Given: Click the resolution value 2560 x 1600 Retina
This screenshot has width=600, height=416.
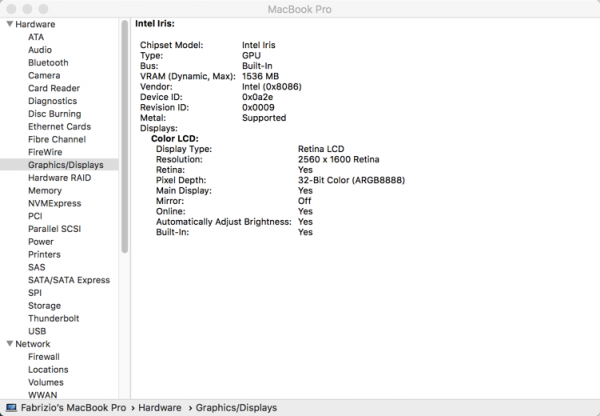Looking at the screenshot, I should point(339,159).
